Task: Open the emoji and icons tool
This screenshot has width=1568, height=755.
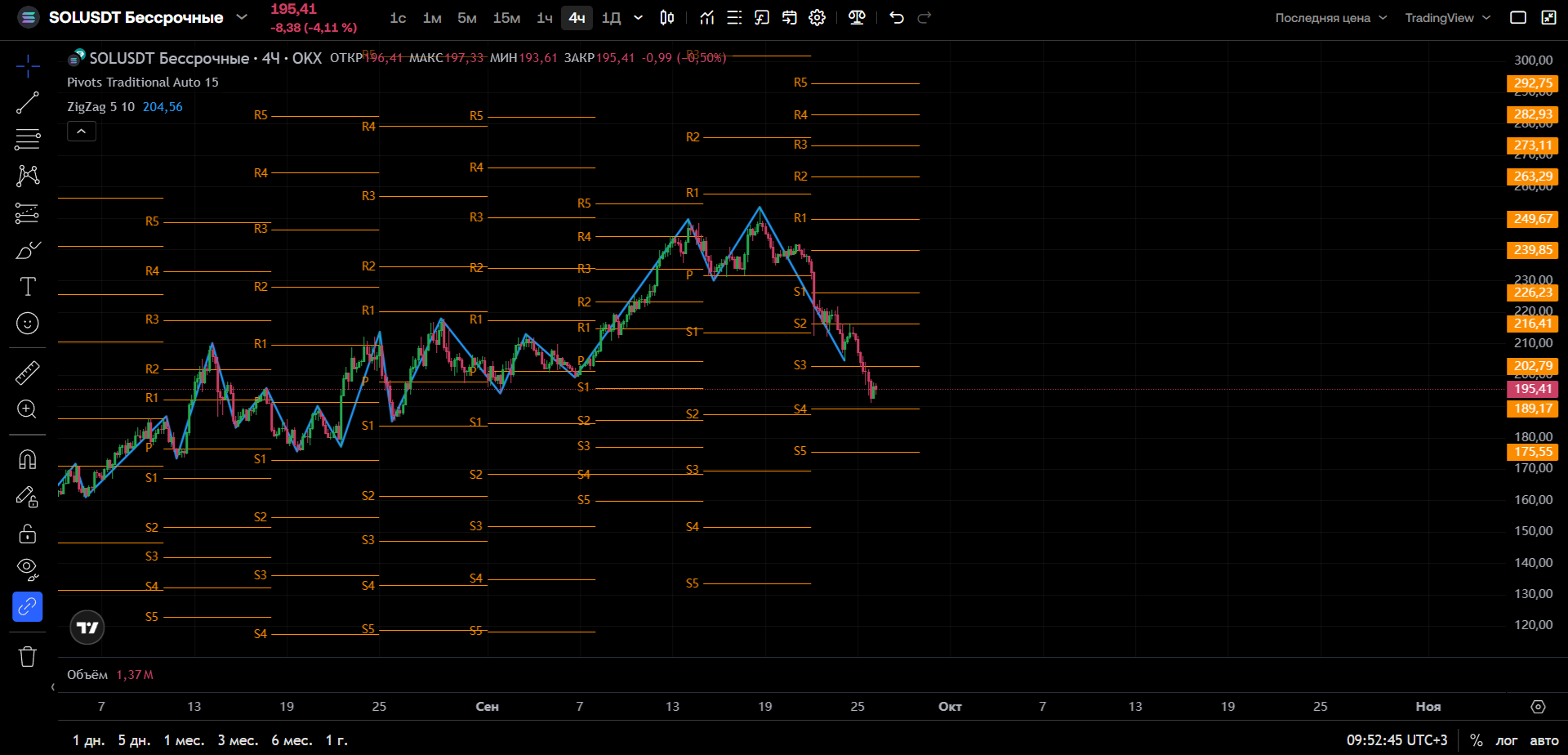Action: pyautogui.click(x=27, y=324)
